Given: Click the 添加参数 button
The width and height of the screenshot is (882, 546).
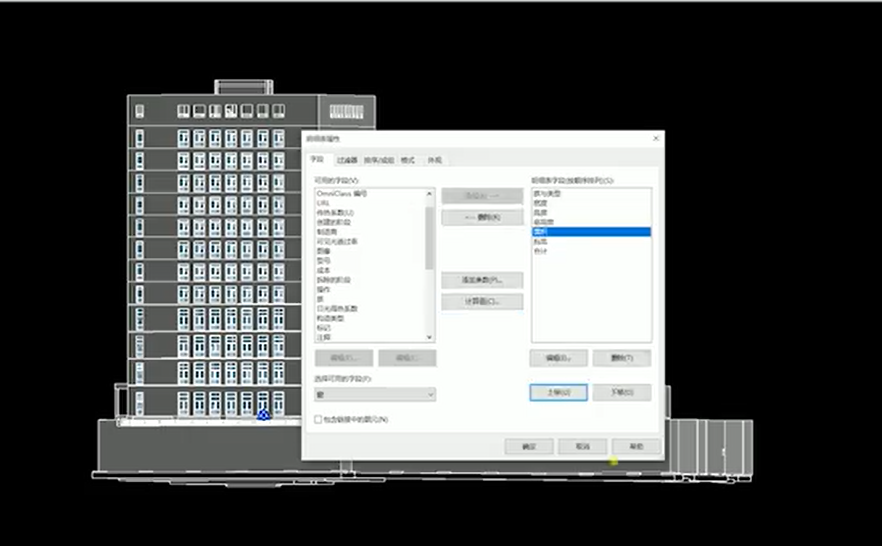Looking at the screenshot, I should pyautogui.click(x=482, y=280).
